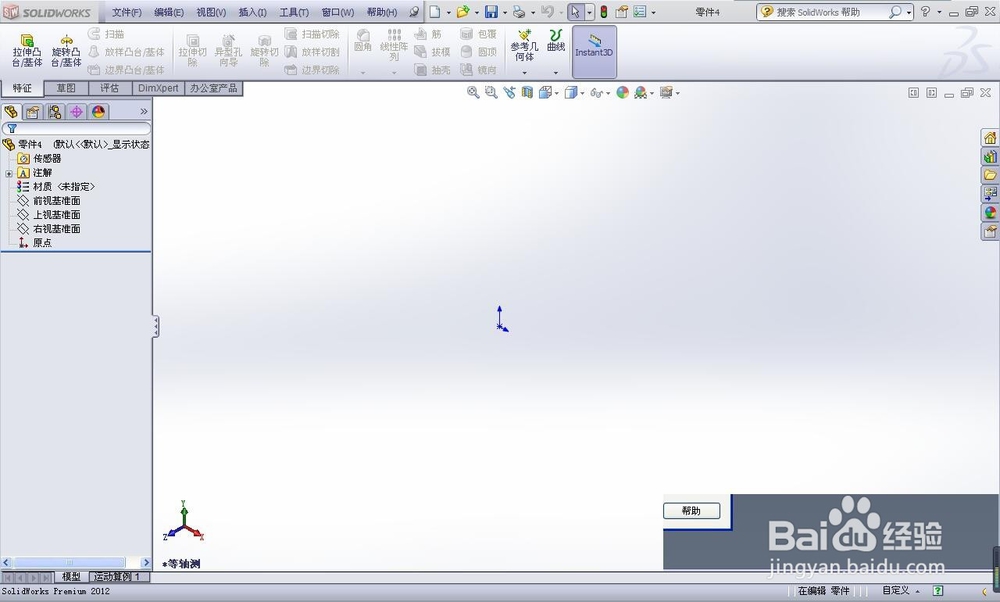
Task: Open DimXpertManager crosshair tab
Action: 77,112
